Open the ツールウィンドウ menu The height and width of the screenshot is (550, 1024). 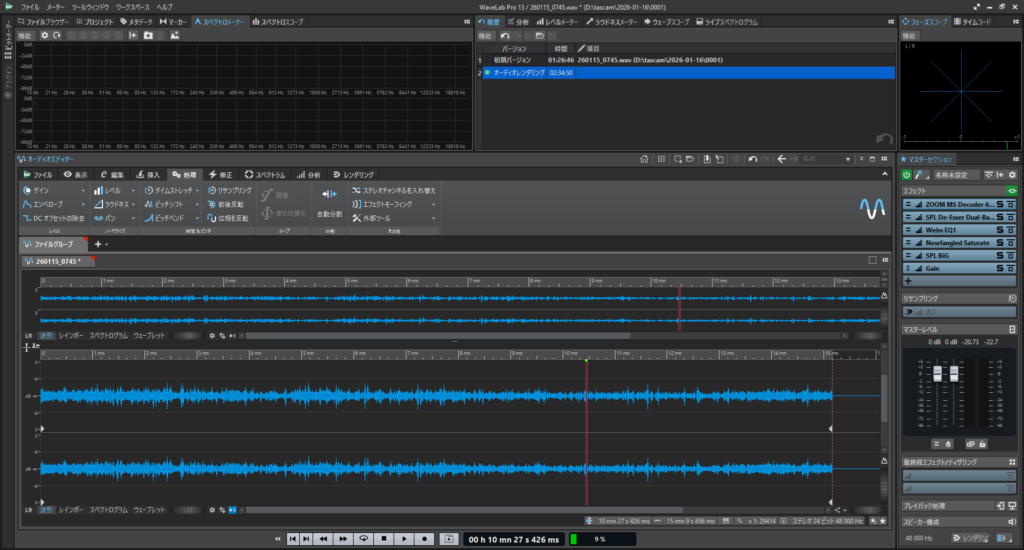coord(91,6)
